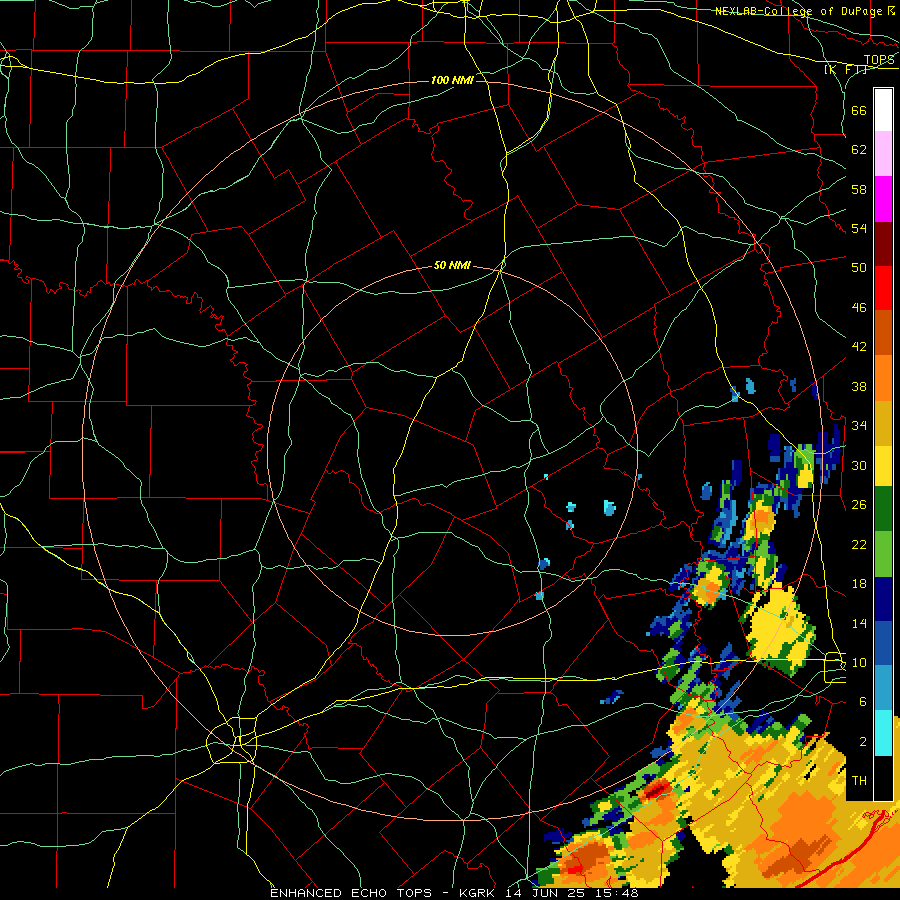Pick the cyan 2 kft legend swatch

point(883,733)
